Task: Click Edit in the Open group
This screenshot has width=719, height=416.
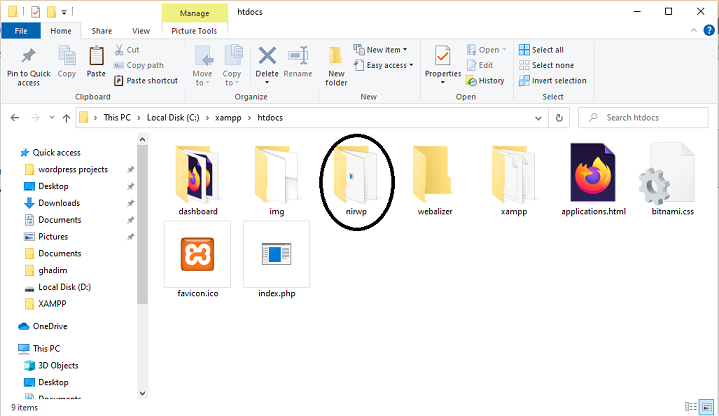Action: [x=480, y=65]
